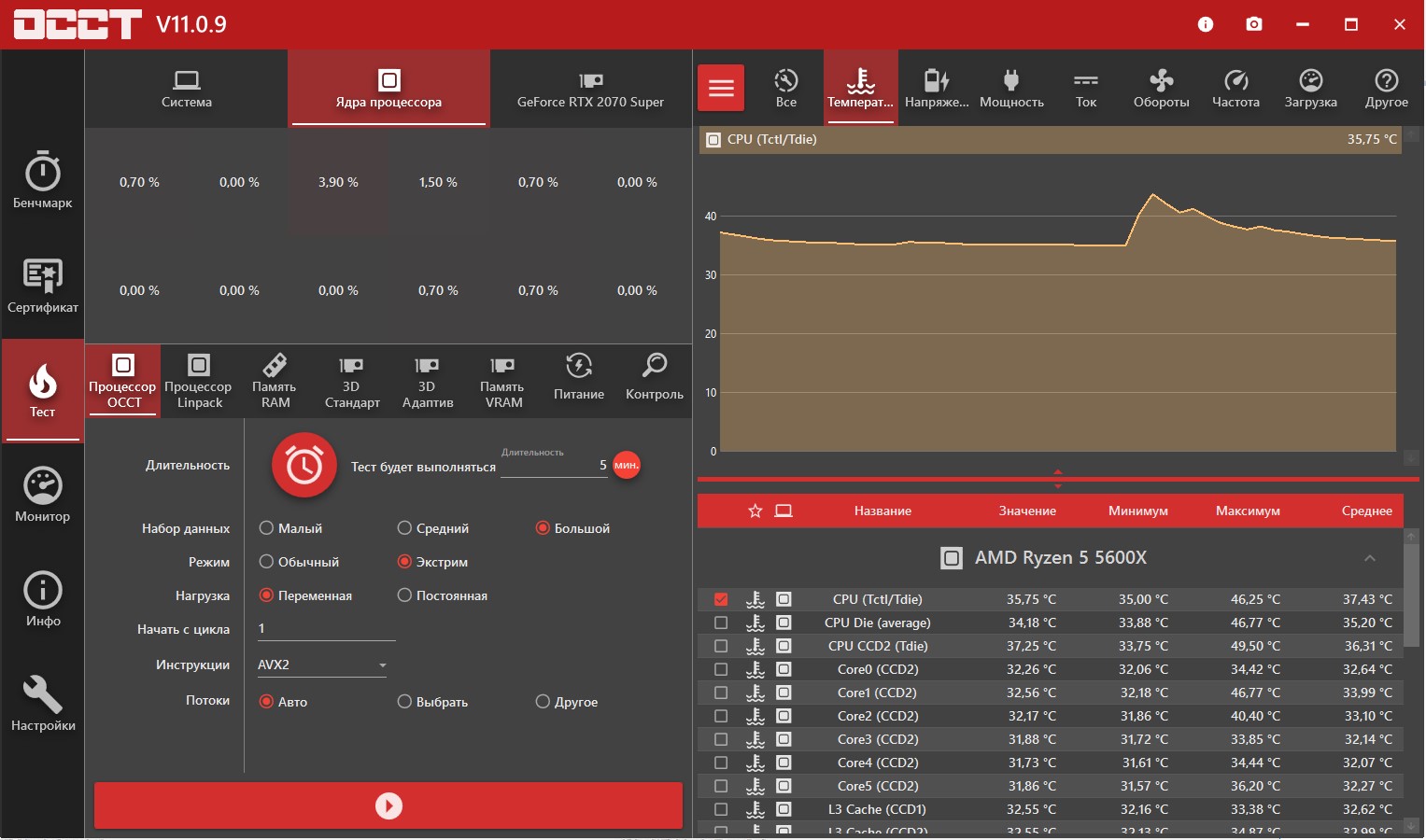Select the Память RAM test
The image size is (1426, 840).
click(275, 381)
